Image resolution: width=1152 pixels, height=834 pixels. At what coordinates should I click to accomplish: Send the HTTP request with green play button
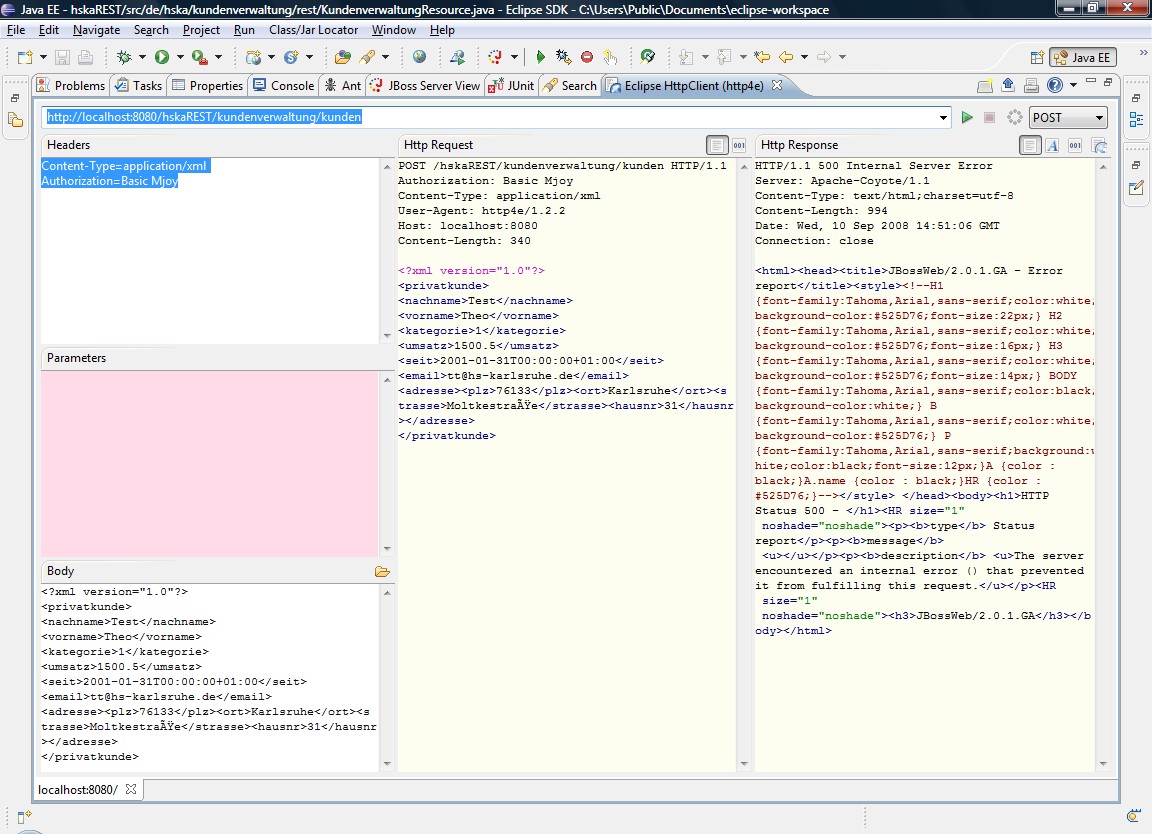pyautogui.click(x=967, y=118)
